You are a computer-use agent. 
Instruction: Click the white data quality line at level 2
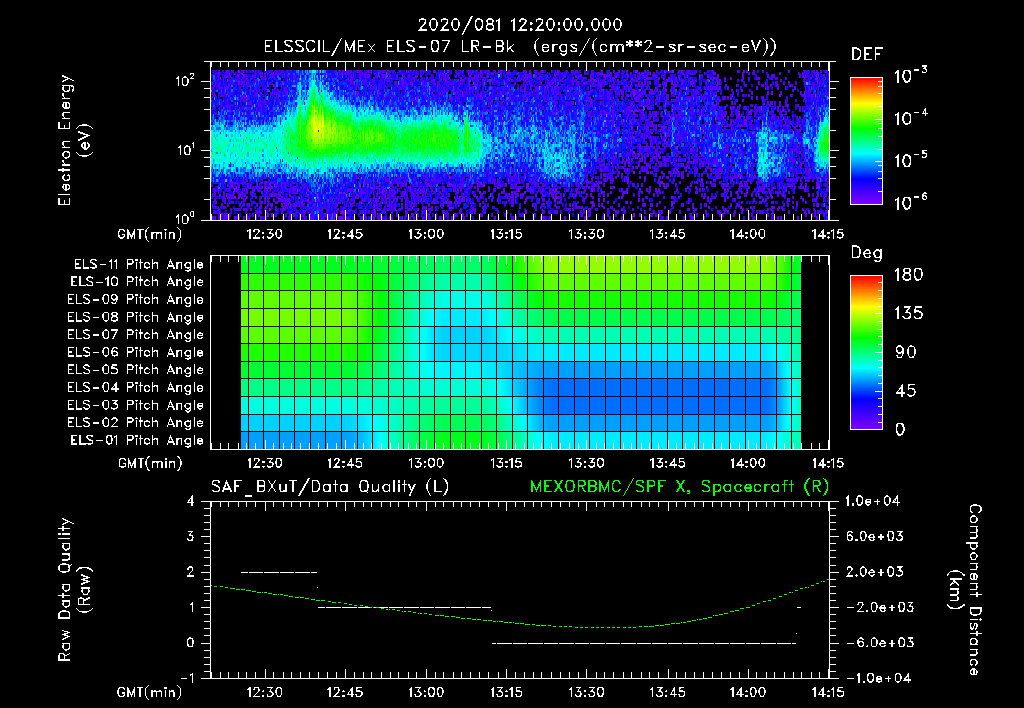point(280,572)
